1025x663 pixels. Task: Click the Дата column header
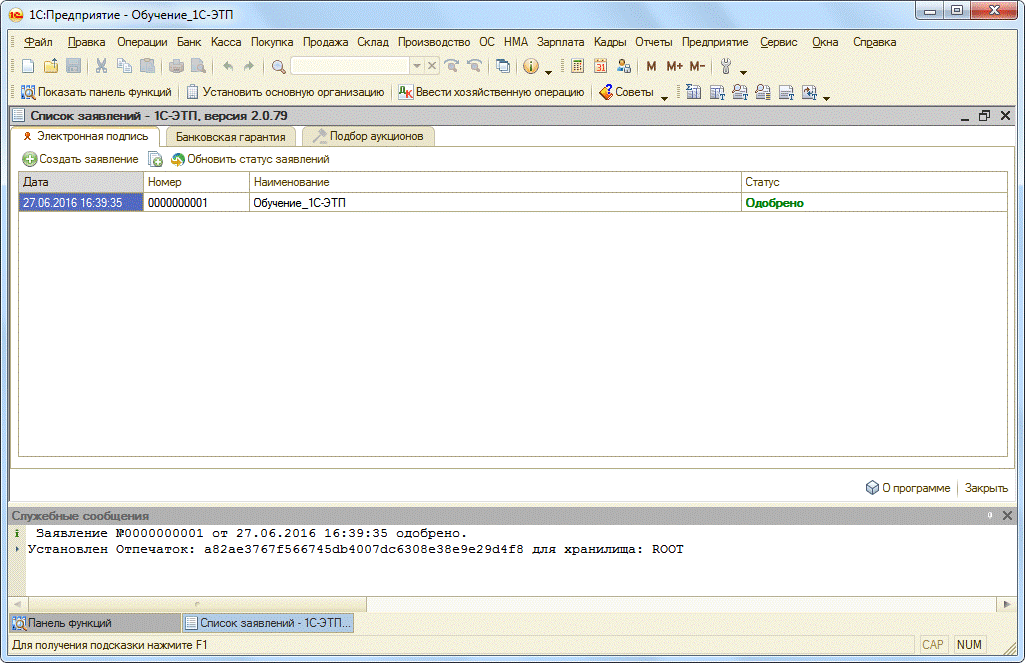click(81, 182)
